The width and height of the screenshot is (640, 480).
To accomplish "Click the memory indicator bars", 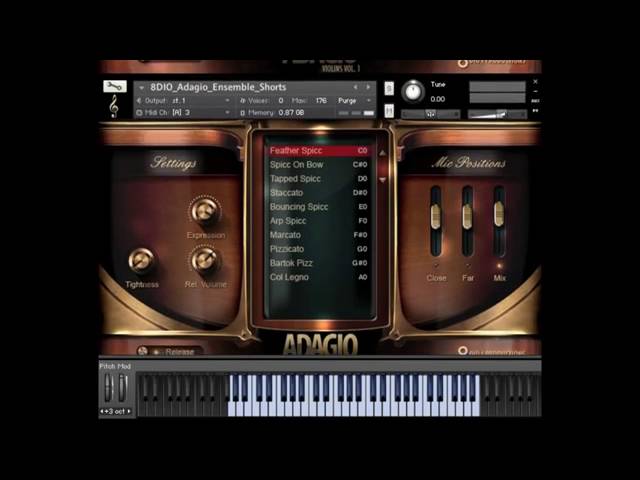I will pyautogui.click(x=356, y=113).
